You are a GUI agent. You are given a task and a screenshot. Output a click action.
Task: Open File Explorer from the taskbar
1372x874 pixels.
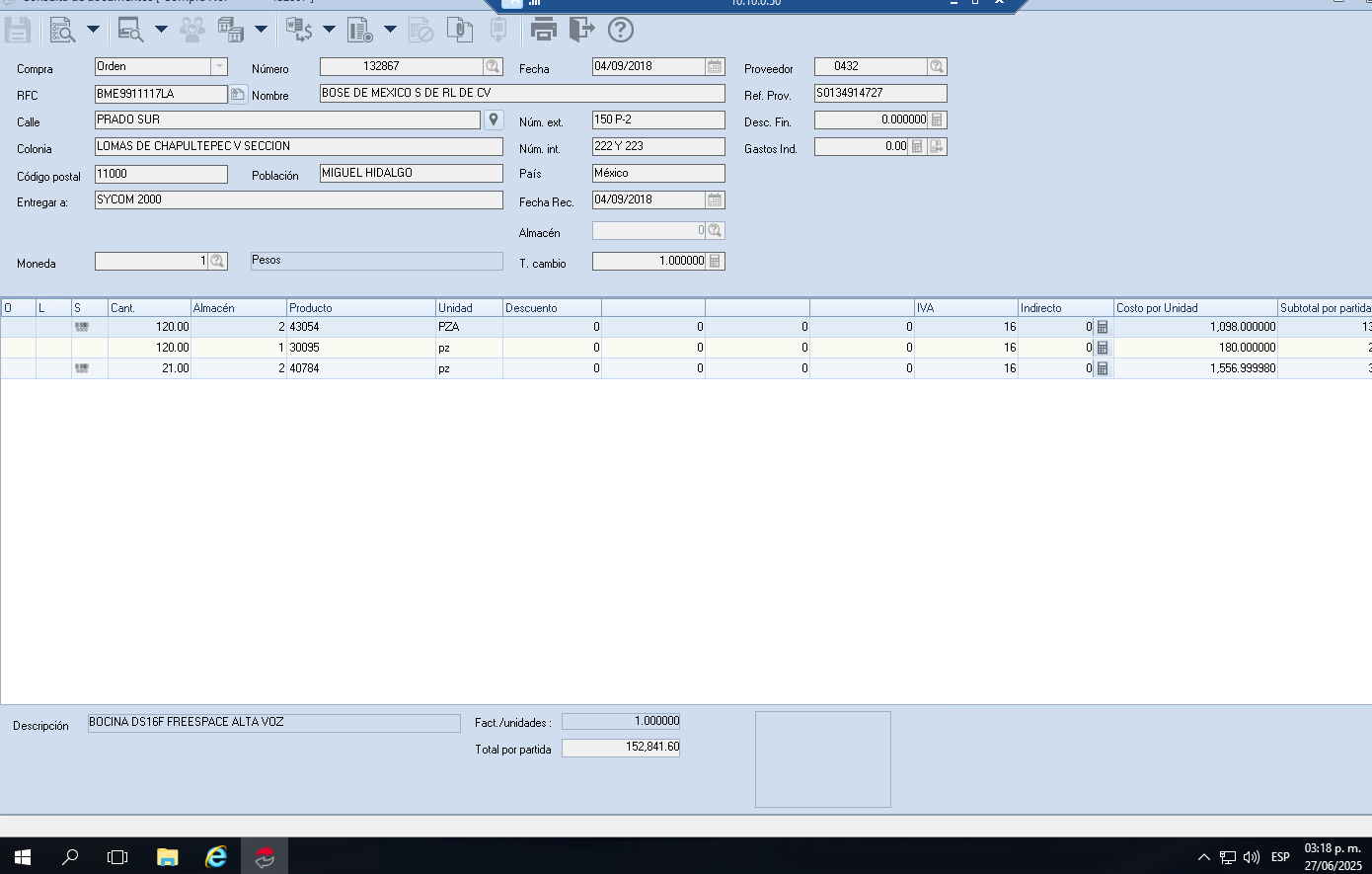168,856
